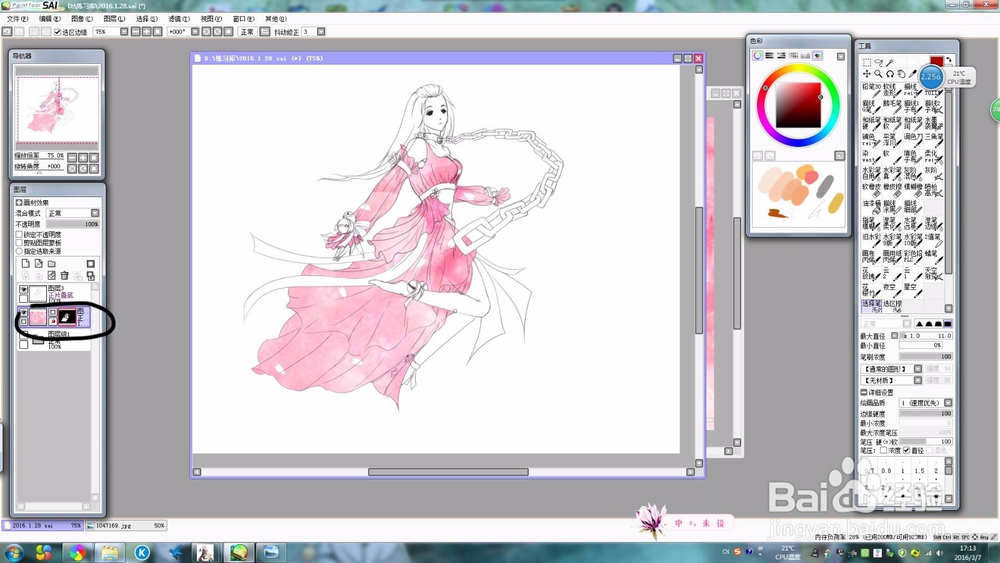Select the zoom magnifier tool
1000x563 pixels.
pos(878,74)
